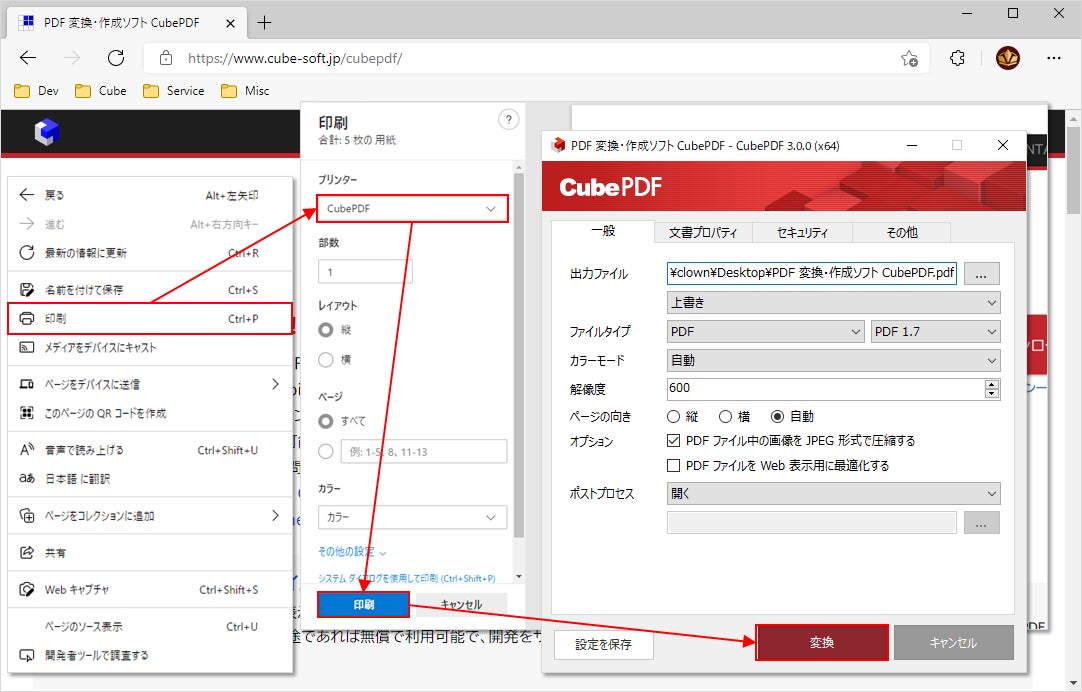
Task: Open the カラー dropdown in print dialog
Action: (x=412, y=517)
